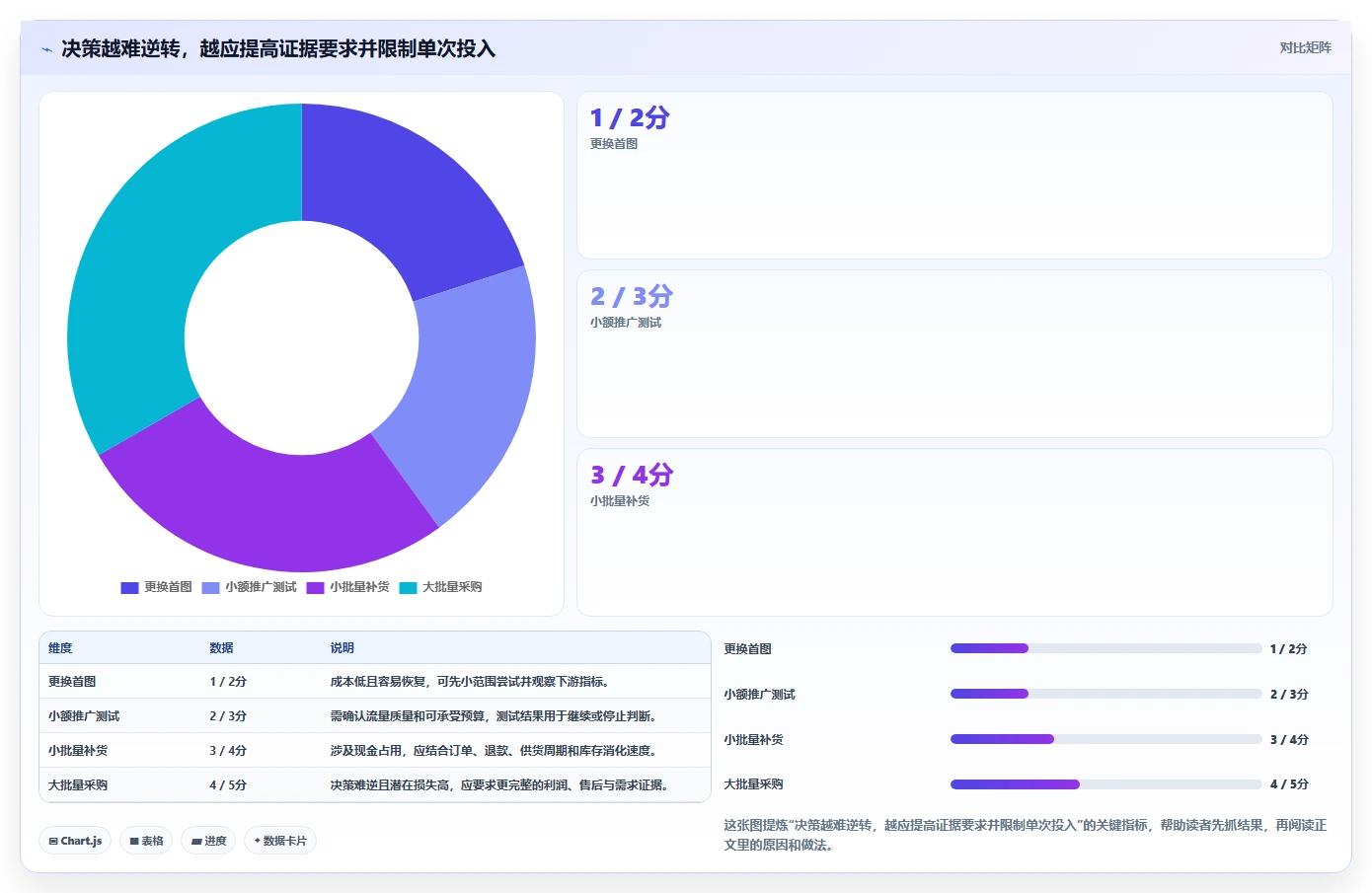Click the 进度 tag chip
The image size is (1372, 893).
[x=208, y=841]
